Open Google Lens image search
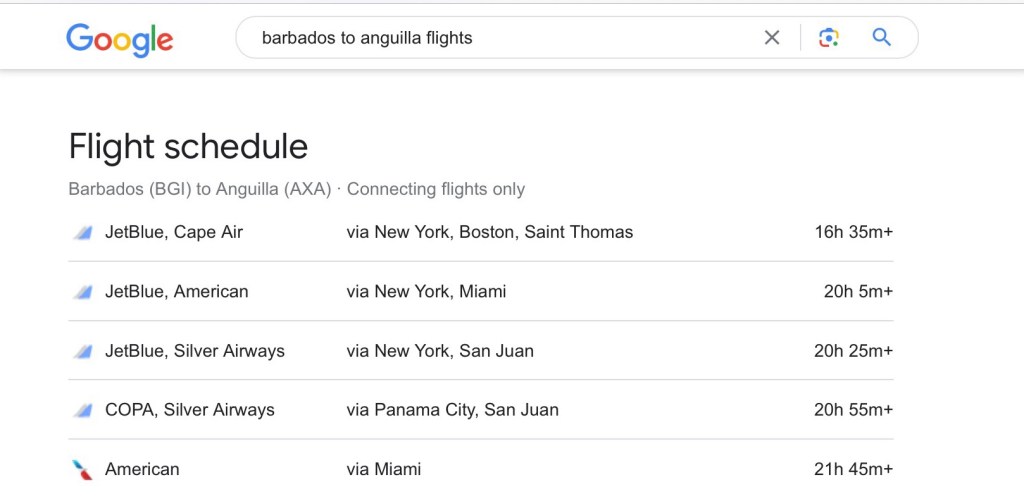Image resolution: width=1024 pixels, height=501 pixels. tap(828, 38)
